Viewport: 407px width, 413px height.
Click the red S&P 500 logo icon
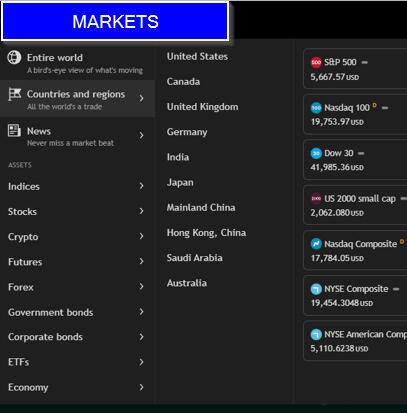[x=316, y=62]
